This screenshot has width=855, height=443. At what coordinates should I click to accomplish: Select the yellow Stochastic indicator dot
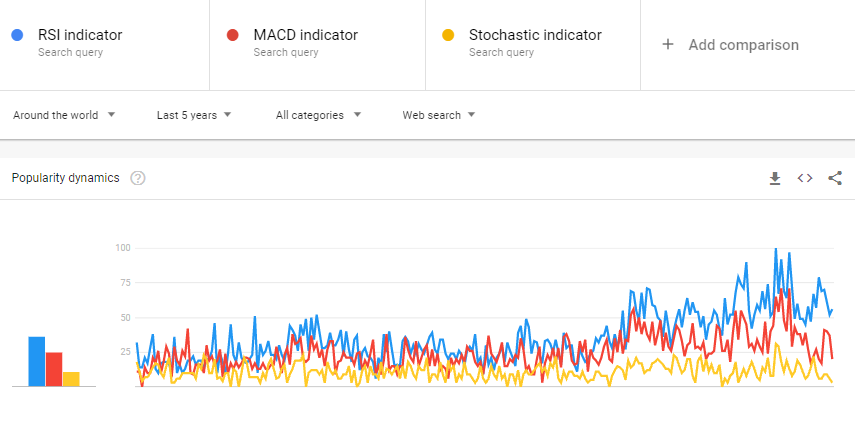pos(448,35)
